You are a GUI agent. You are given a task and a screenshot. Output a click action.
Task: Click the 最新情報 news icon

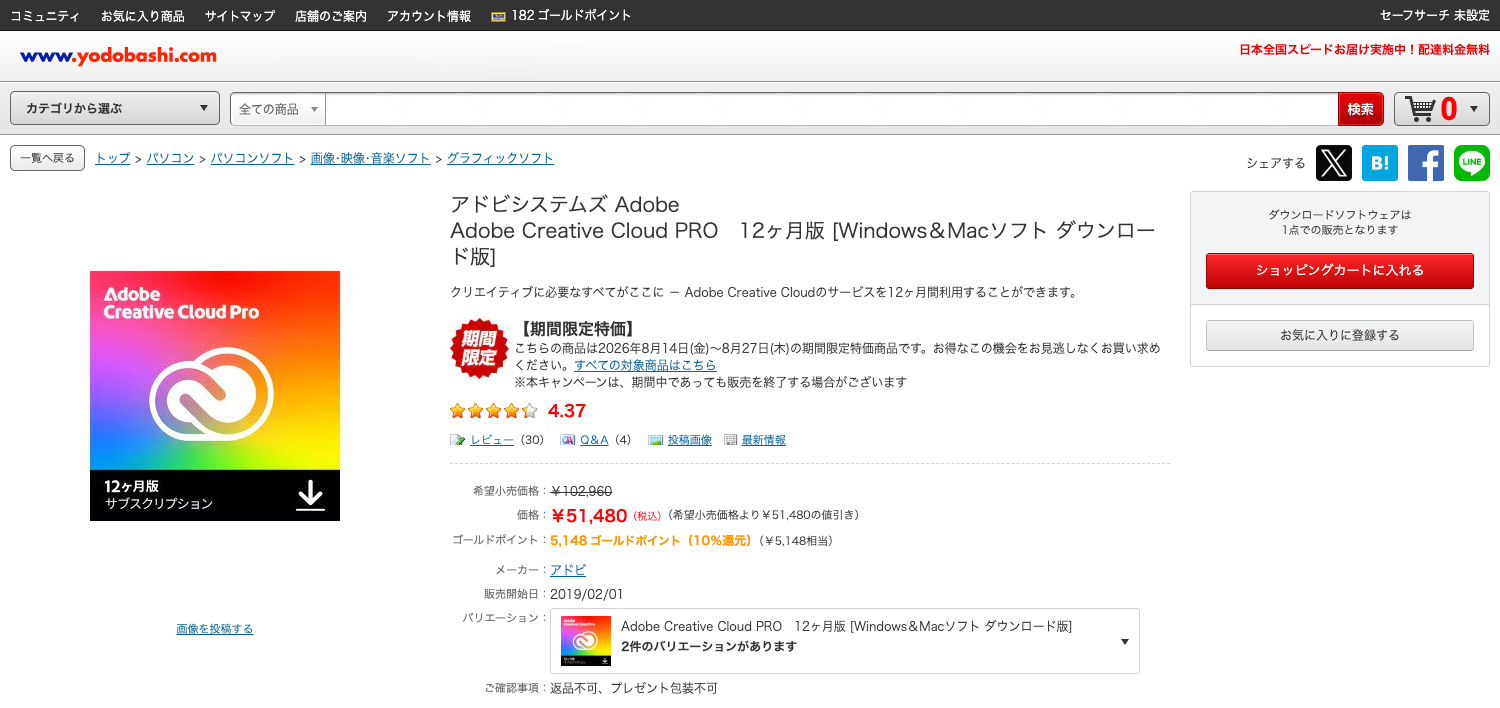coord(730,440)
